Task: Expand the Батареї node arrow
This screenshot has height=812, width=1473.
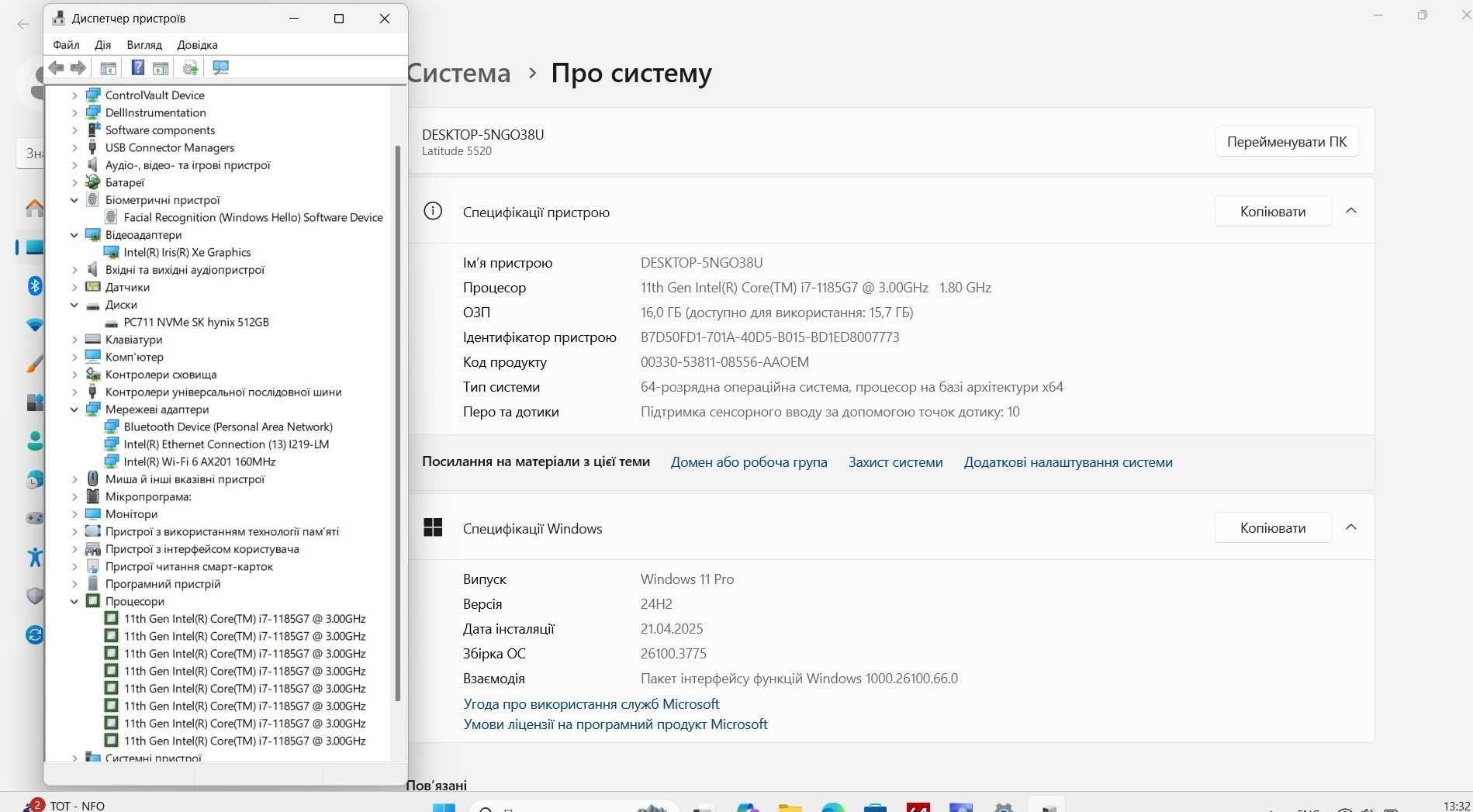Action: click(74, 183)
